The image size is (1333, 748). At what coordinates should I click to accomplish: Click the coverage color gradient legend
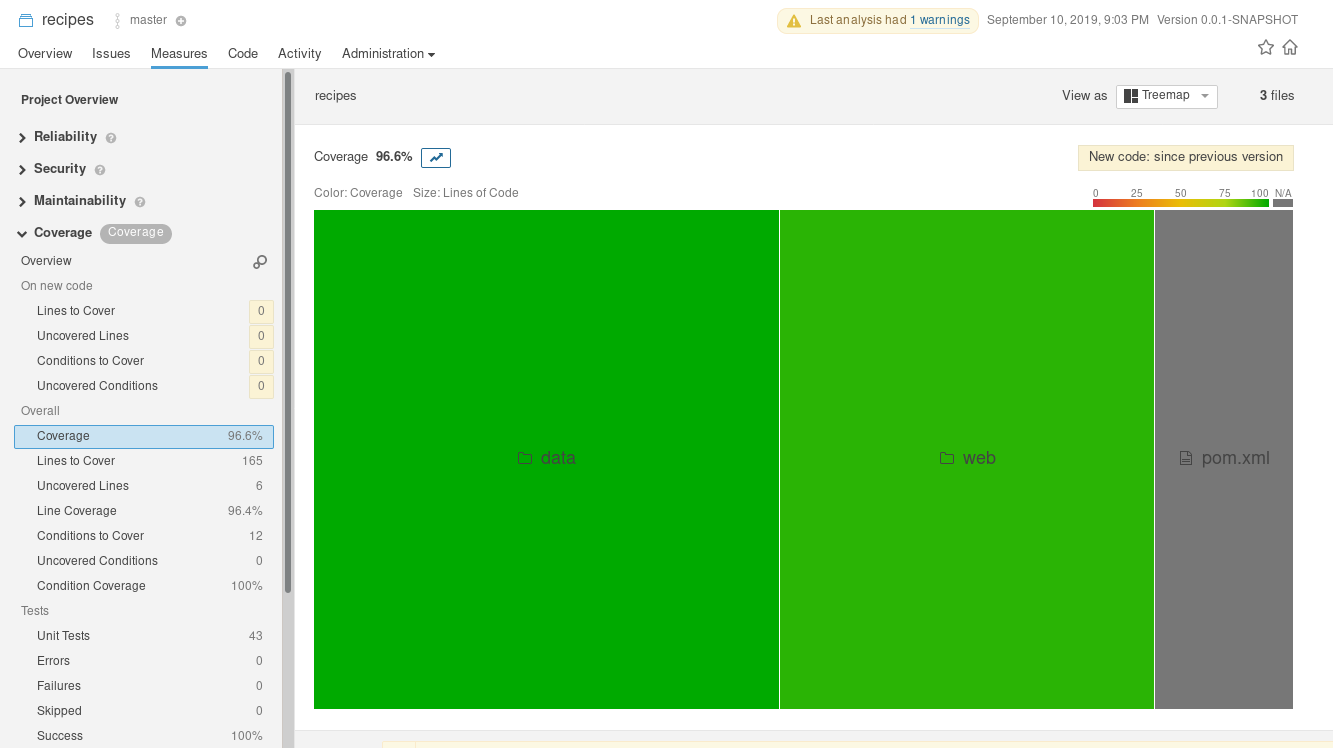1181,203
